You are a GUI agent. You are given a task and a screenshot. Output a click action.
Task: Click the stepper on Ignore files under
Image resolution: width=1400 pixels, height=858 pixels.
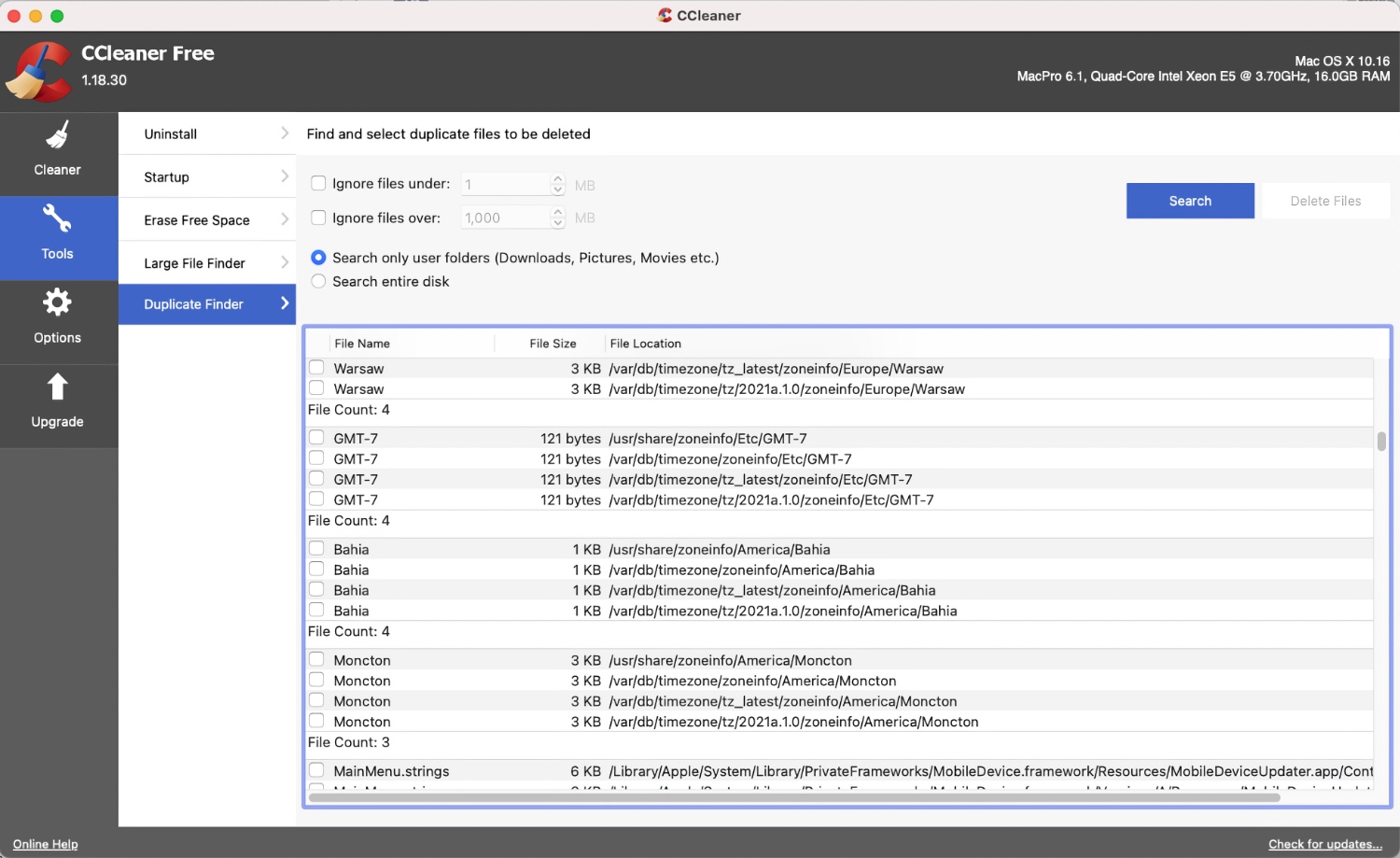tap(558, 184)
